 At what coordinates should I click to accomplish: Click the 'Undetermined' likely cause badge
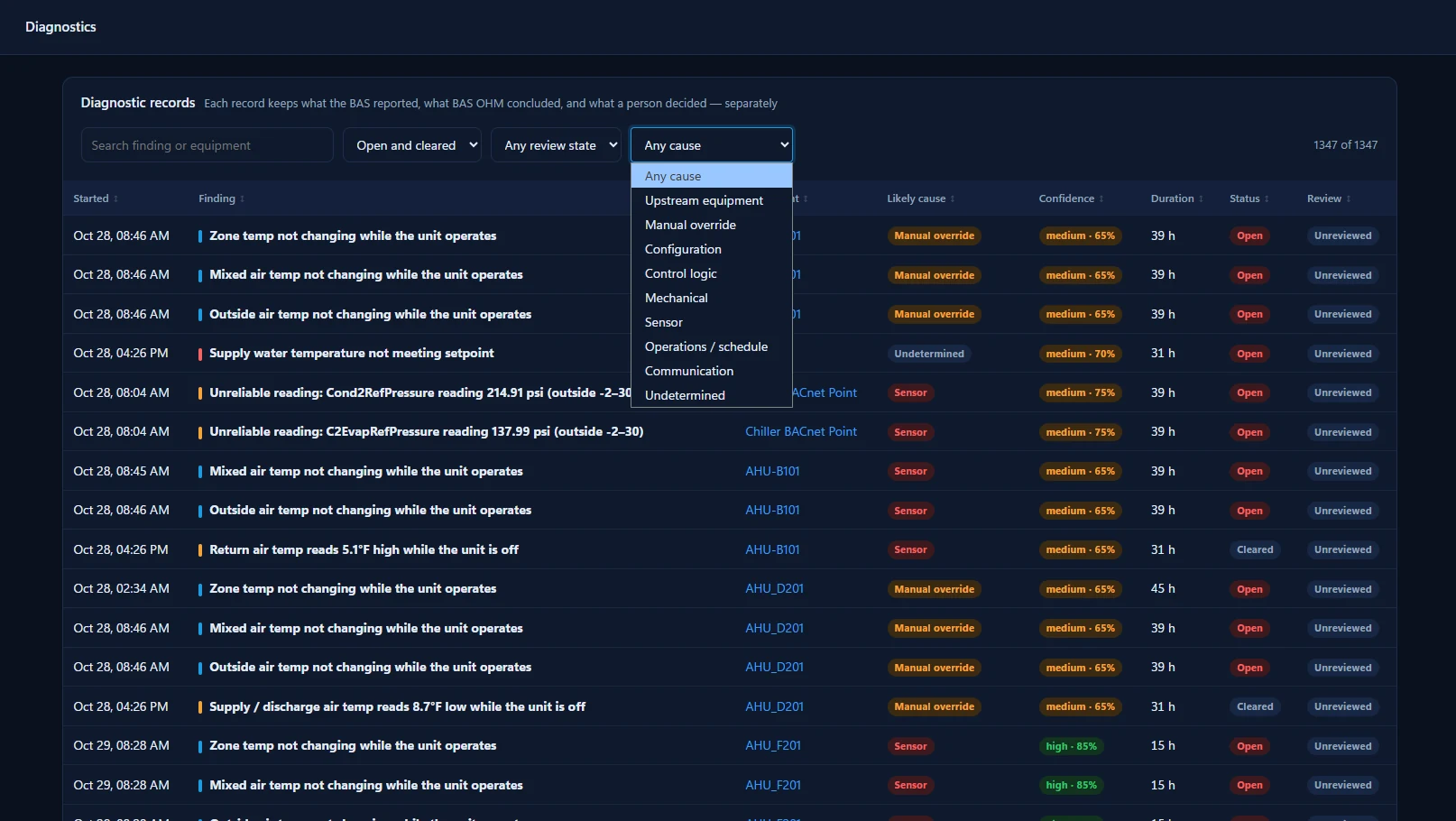coord(929,354)
